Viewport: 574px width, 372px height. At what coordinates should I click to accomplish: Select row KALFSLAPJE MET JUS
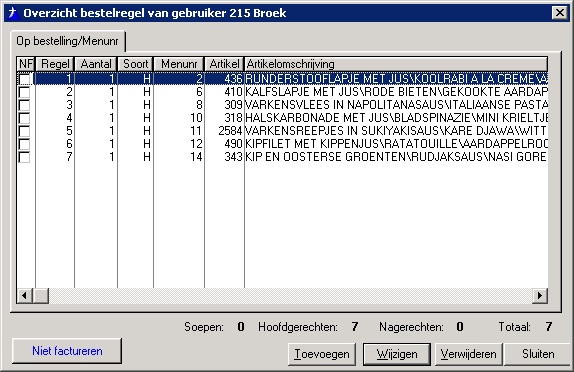coord(282,92)
